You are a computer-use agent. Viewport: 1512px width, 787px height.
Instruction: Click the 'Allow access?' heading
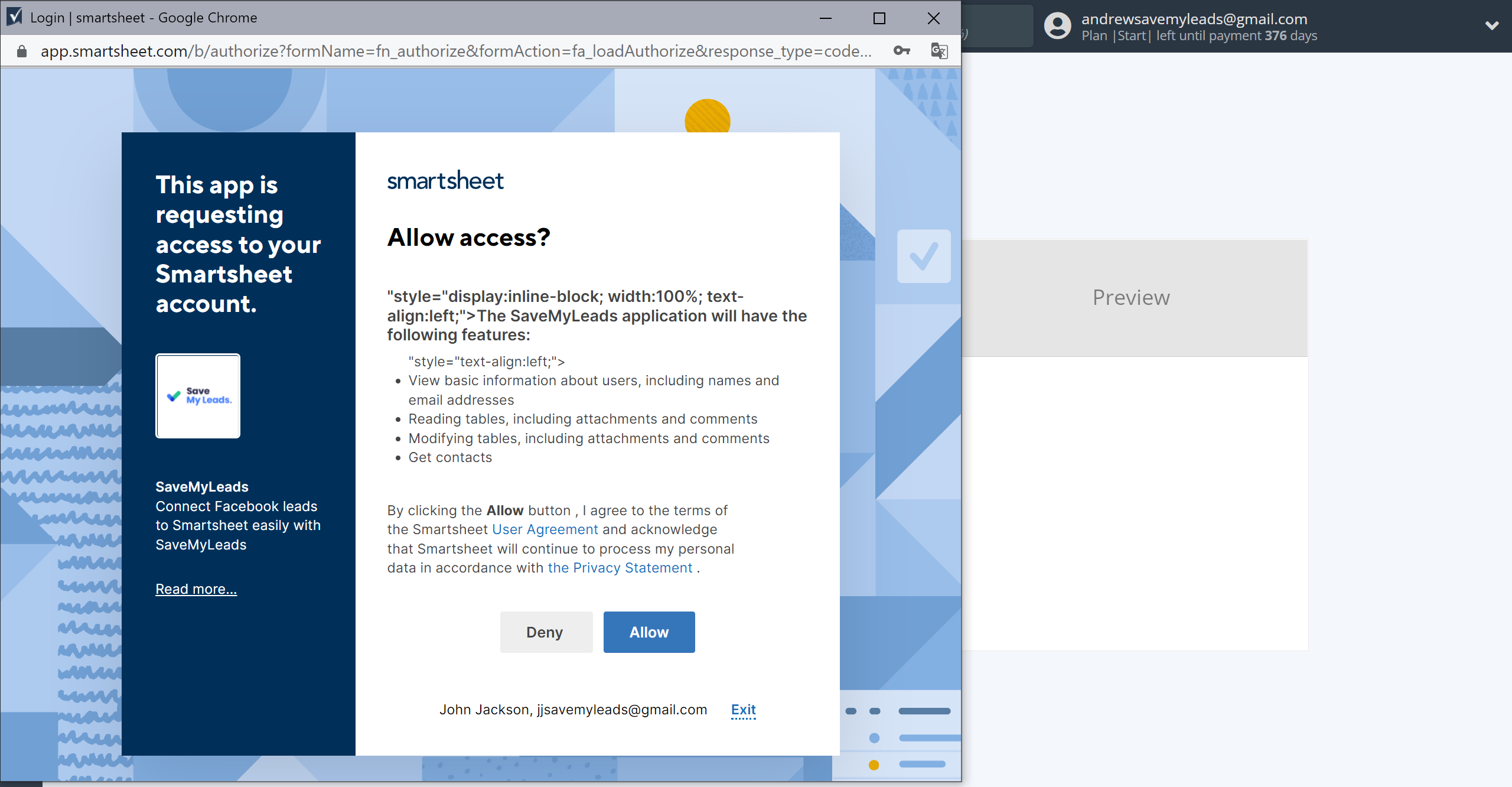click(468, 238)
